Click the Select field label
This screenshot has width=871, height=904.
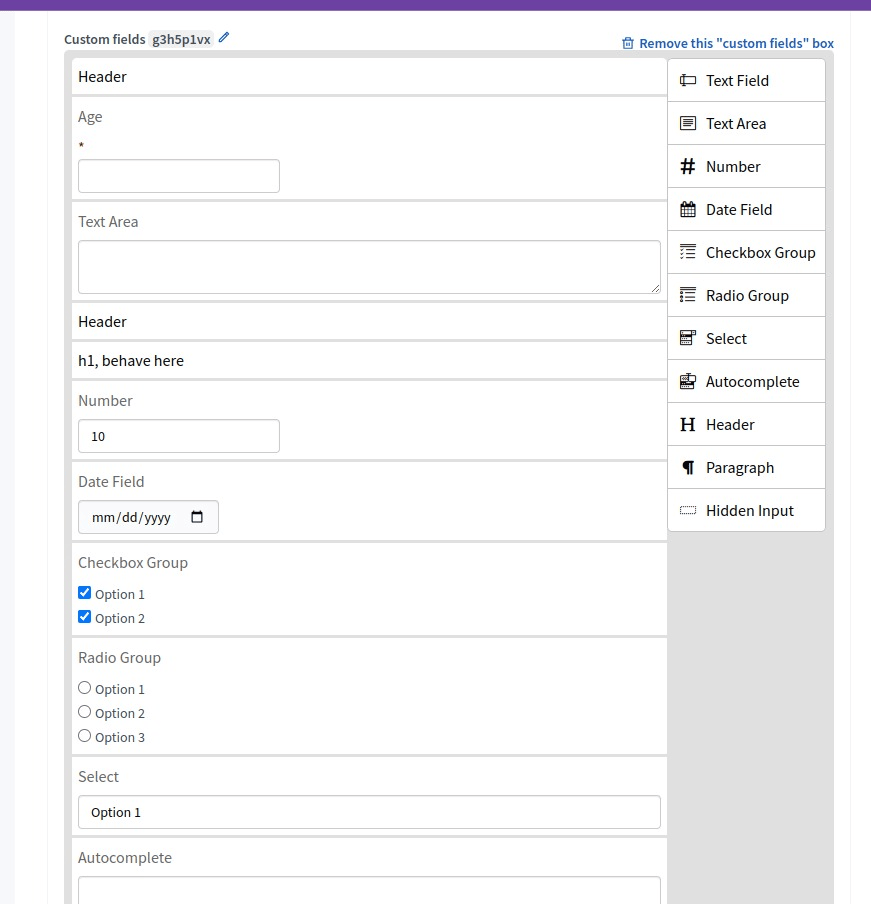click(99, 777)
